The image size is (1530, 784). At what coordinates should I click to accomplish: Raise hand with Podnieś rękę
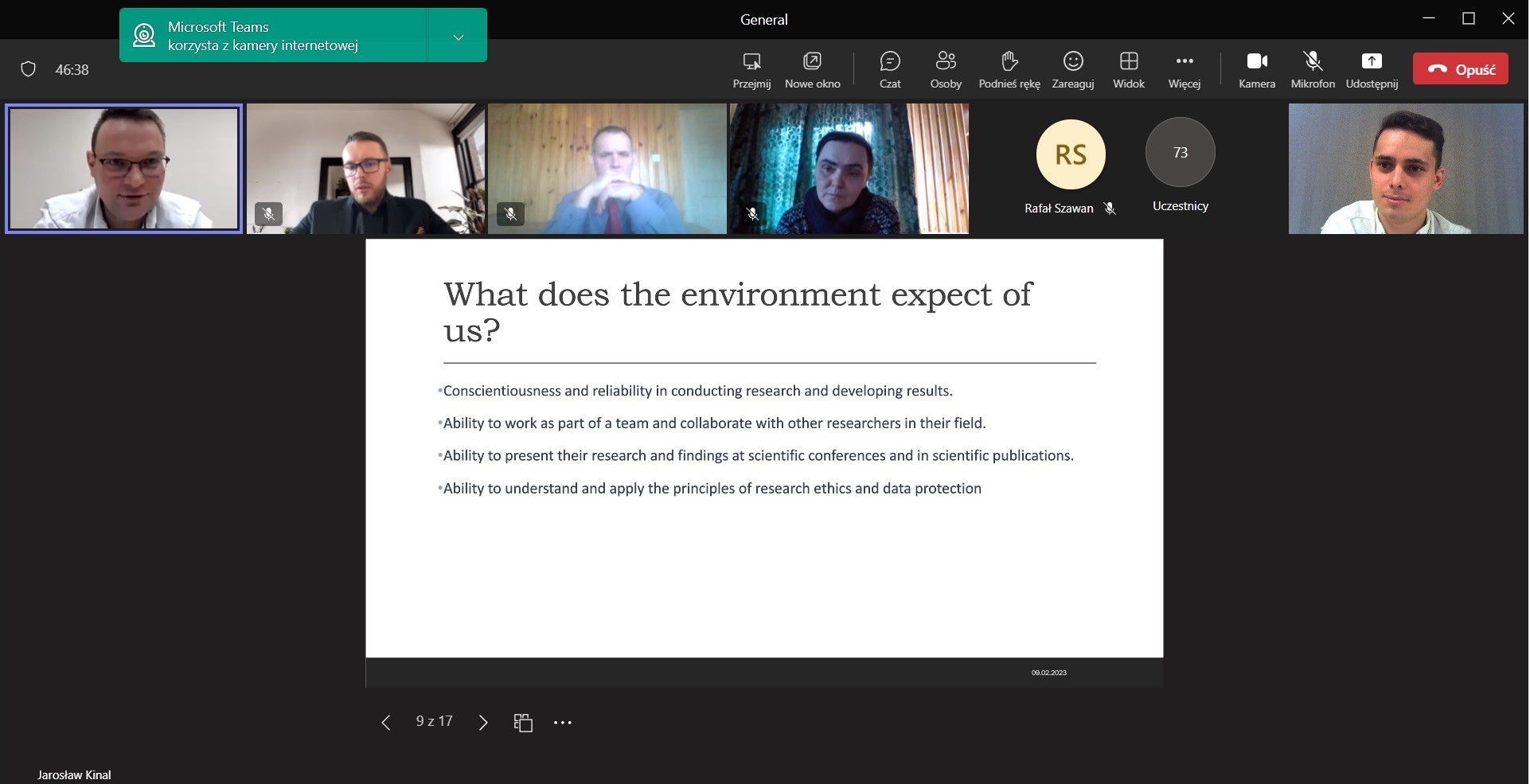click(x=1009, y=69)
